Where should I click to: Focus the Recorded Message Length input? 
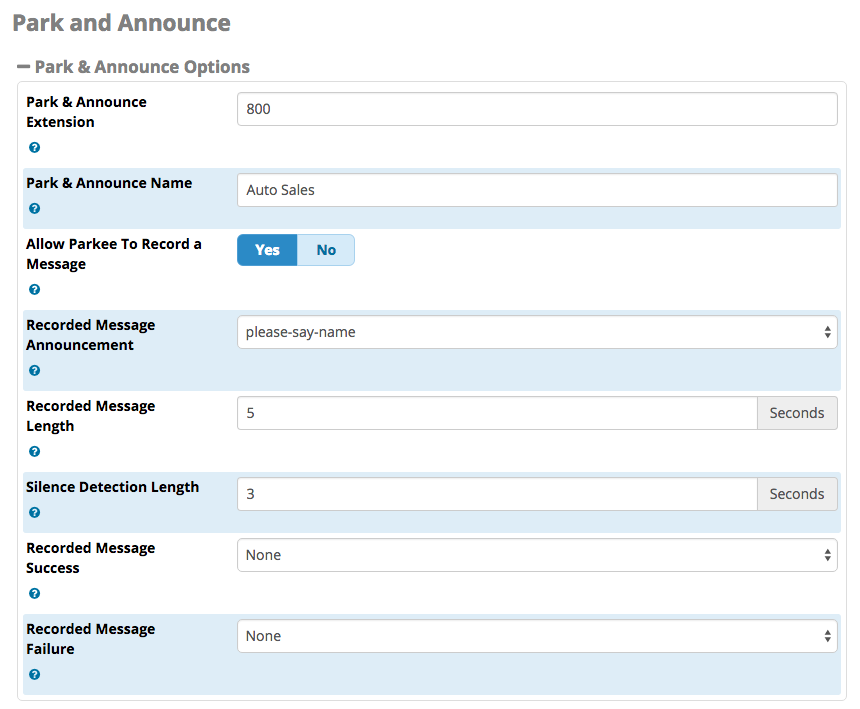(x=497, y=413)
